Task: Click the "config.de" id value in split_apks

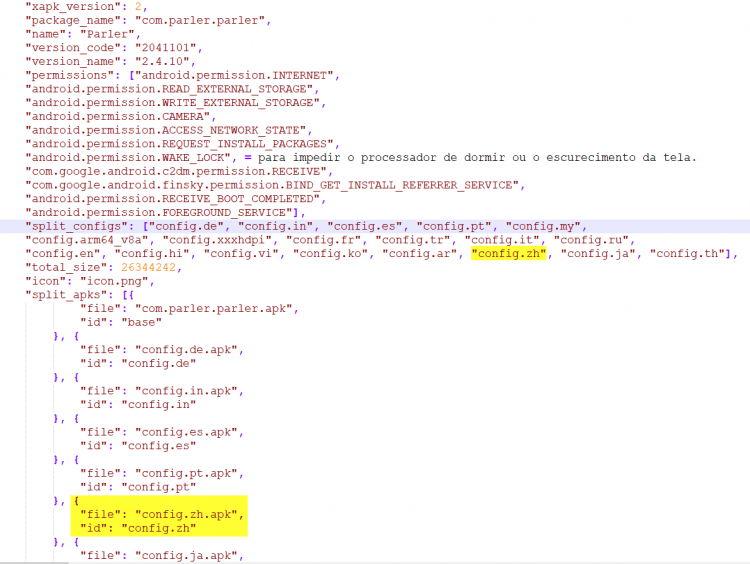Action: (x=159, y=364)
